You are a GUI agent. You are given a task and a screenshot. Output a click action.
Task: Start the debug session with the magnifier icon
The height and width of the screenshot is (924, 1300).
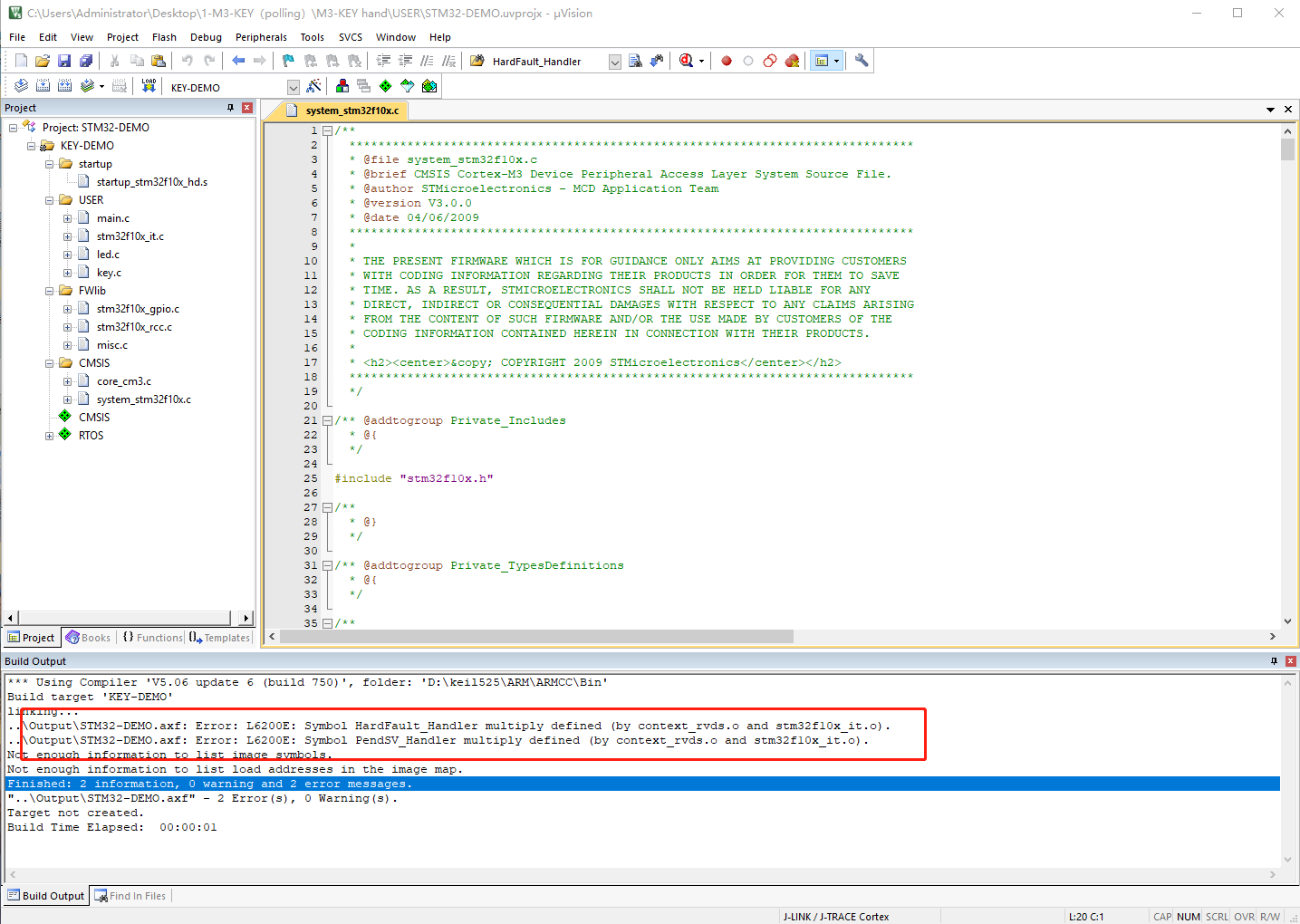(x=686, y=61)
